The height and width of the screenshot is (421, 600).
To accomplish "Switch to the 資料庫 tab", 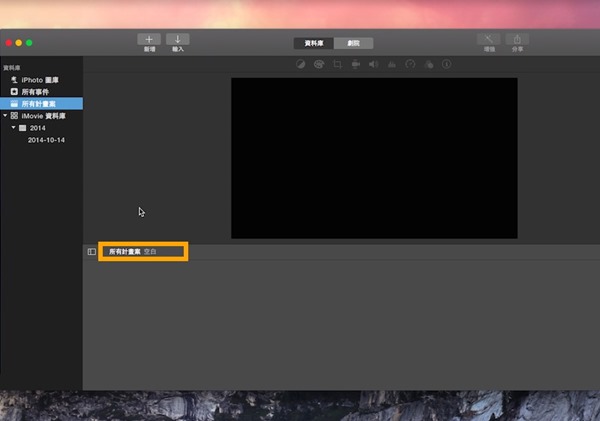I will pos(313,43).
